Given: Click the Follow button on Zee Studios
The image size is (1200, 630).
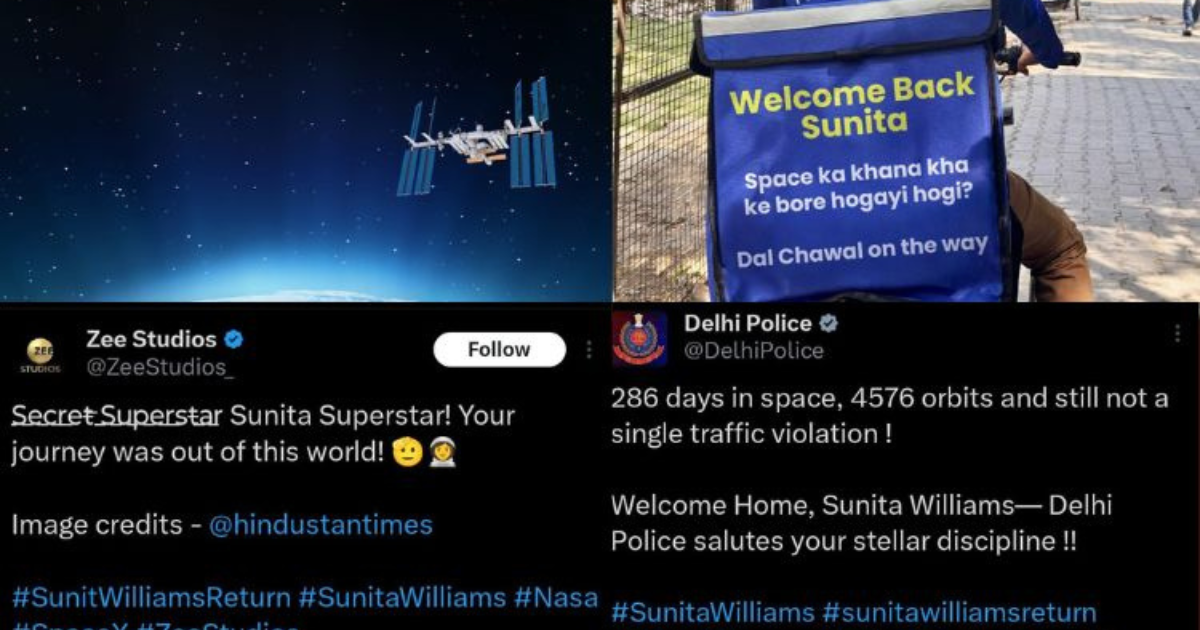Looking at the screenshot, I should [x=499, y=349].
